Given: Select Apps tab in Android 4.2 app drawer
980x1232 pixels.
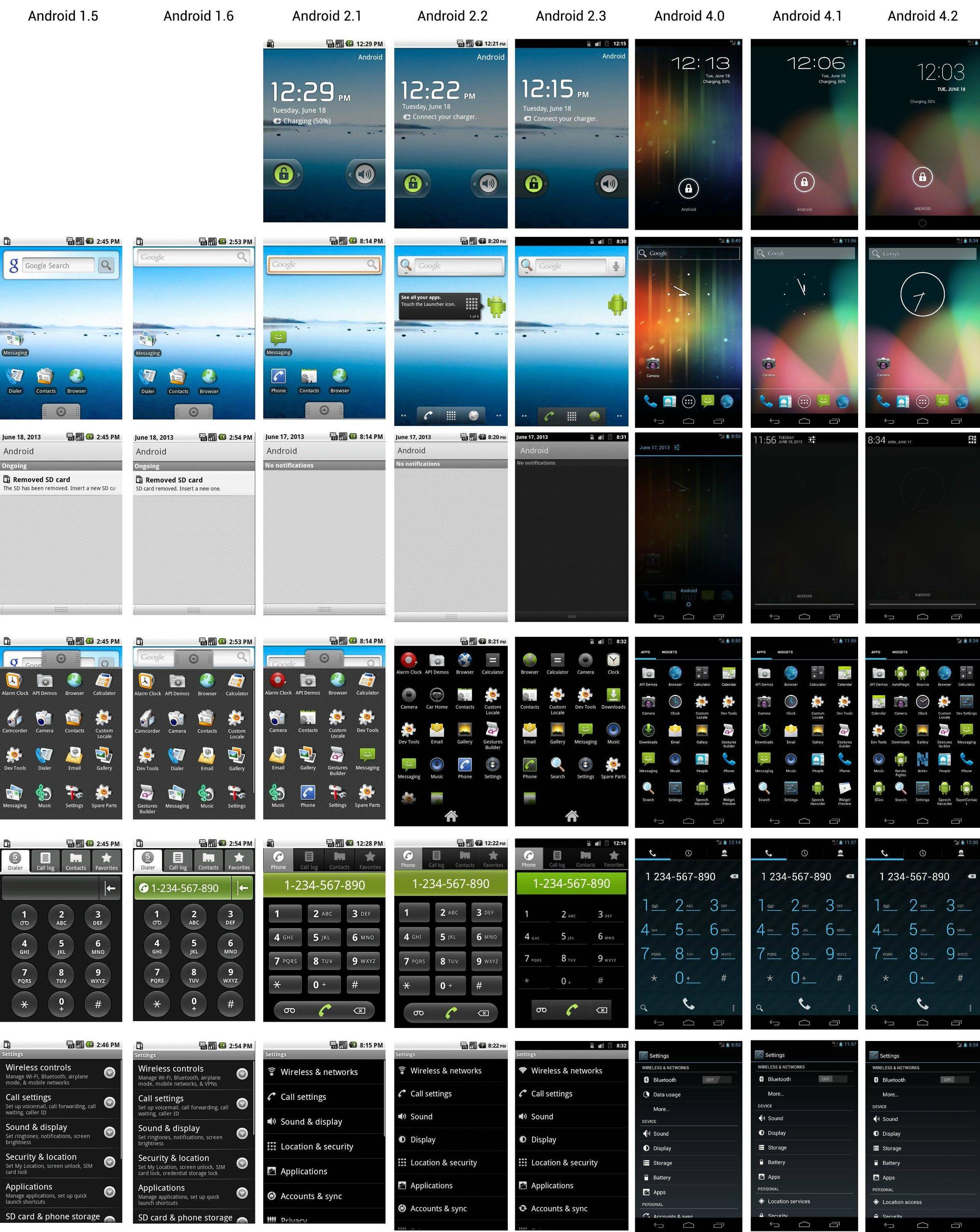Looking at the screenshot, I should coord(876,652).
